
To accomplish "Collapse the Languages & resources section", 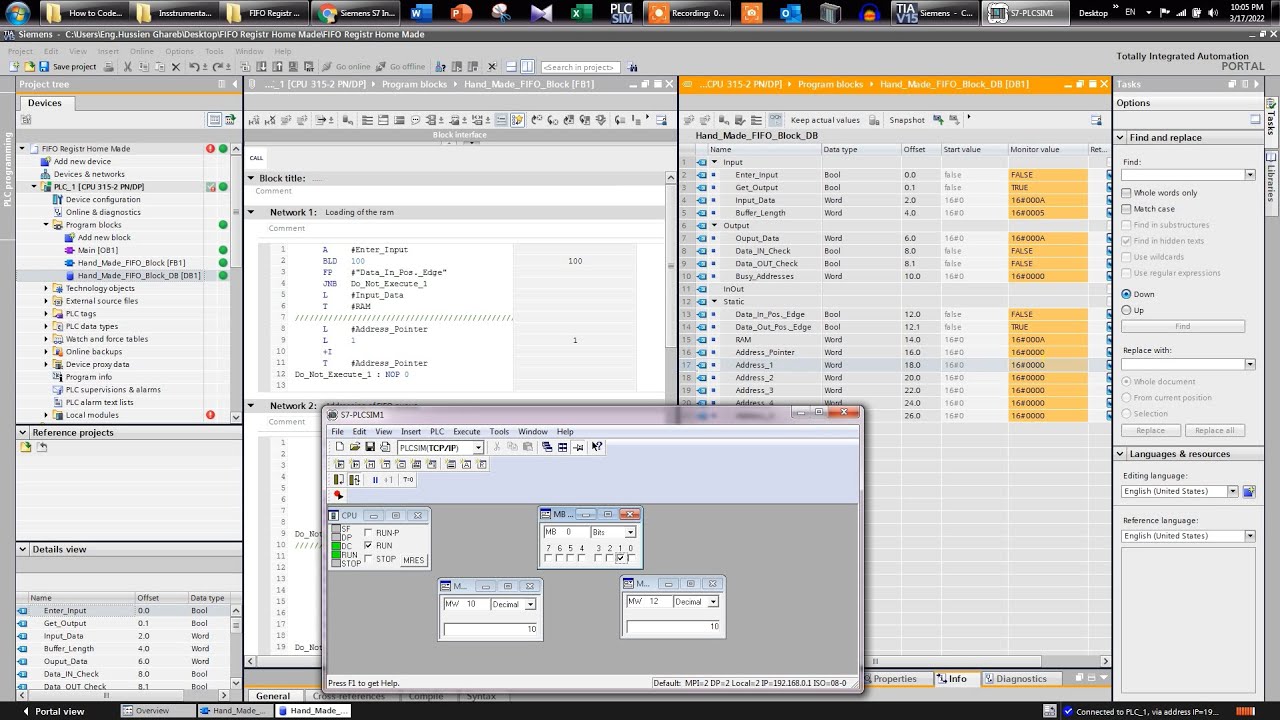I will pyautogui.click(x=1122, y=454).
